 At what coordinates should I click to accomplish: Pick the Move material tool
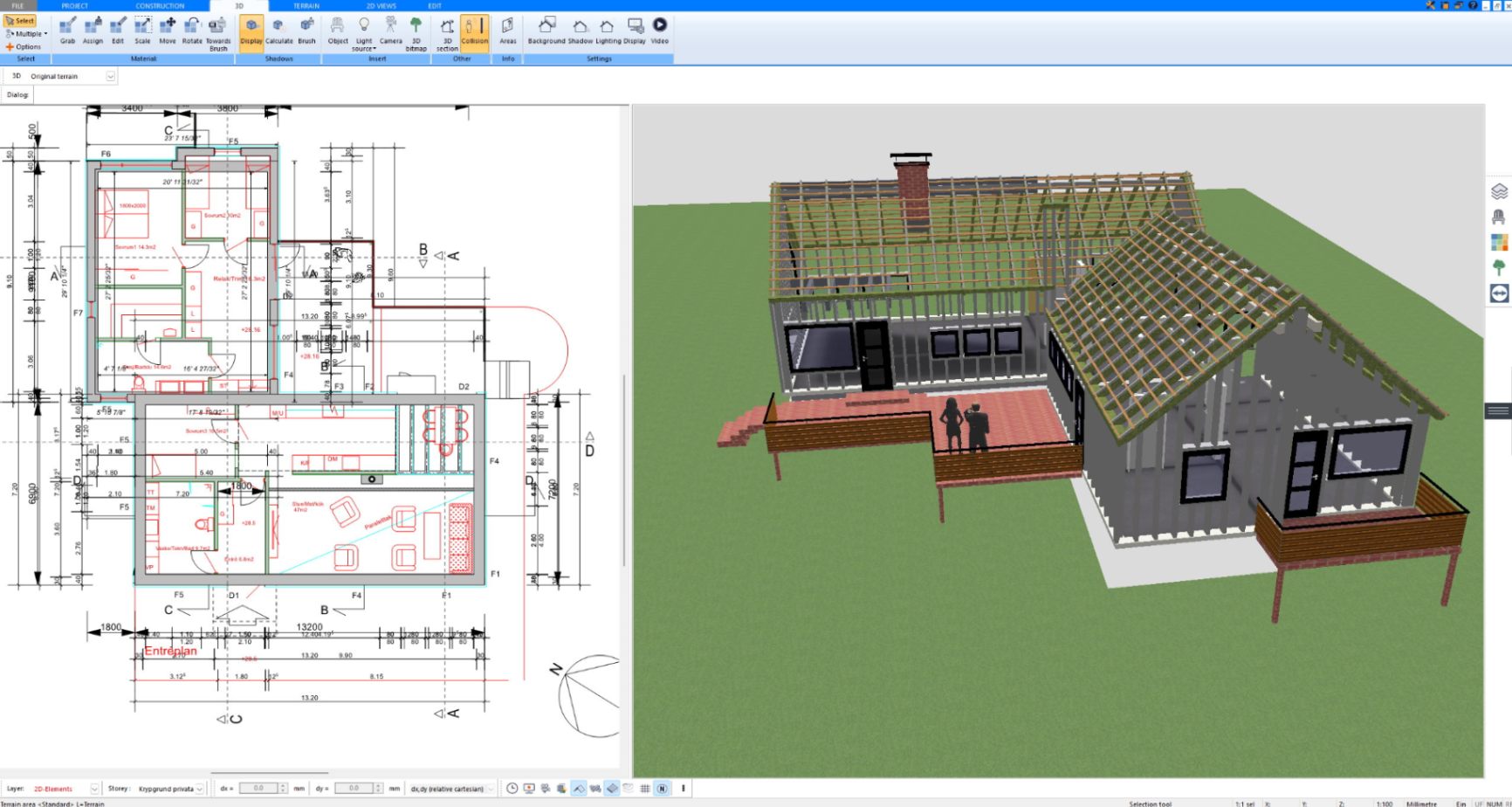(x=168, y=31)
